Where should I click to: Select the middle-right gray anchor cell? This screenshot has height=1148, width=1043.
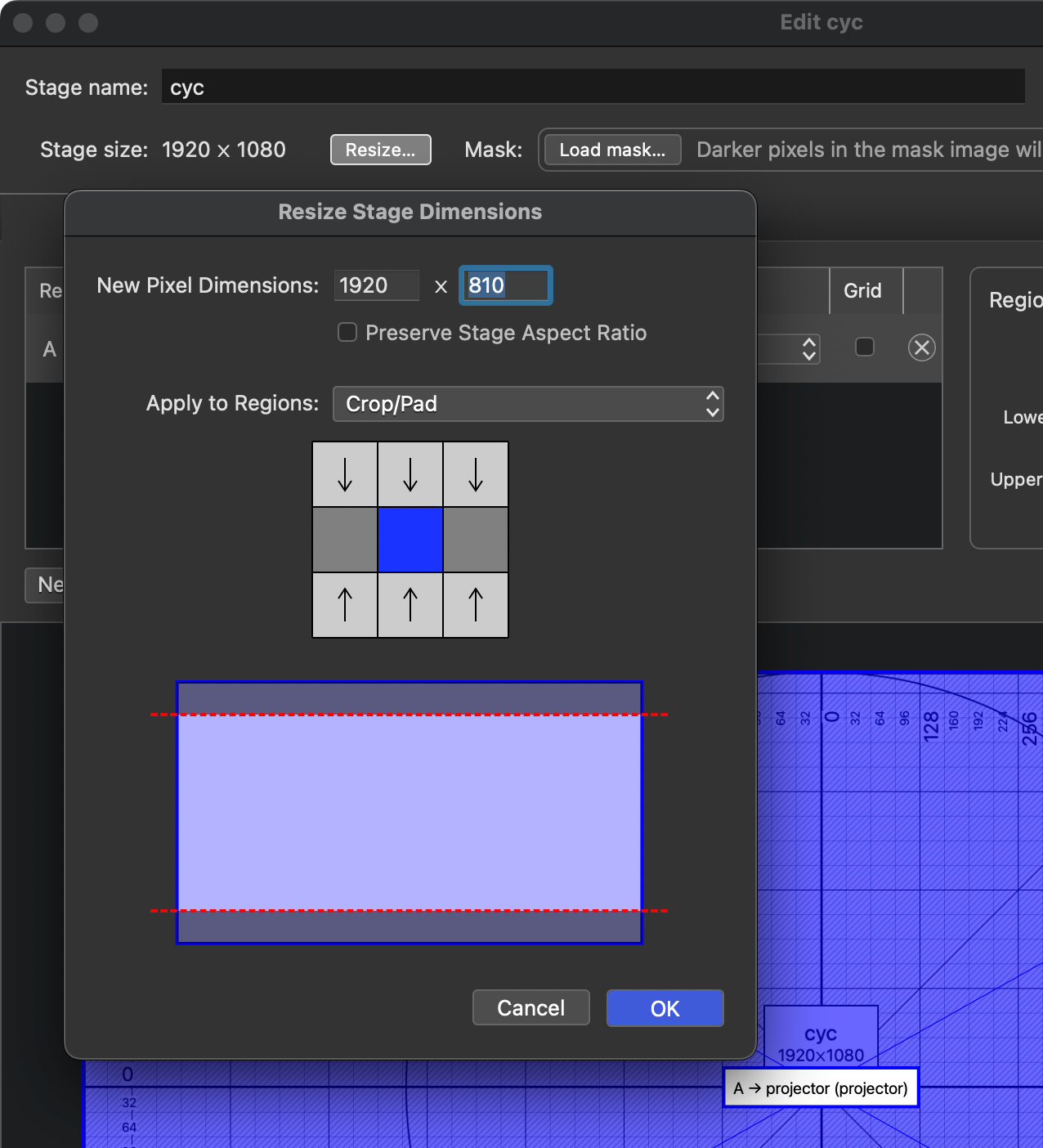[476, 540]
